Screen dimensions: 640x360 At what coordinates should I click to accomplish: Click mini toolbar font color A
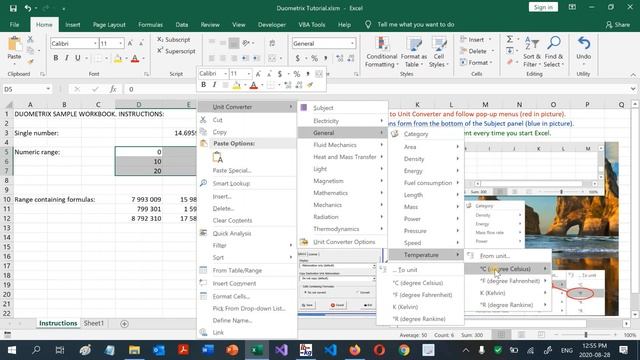pos(253,85)
